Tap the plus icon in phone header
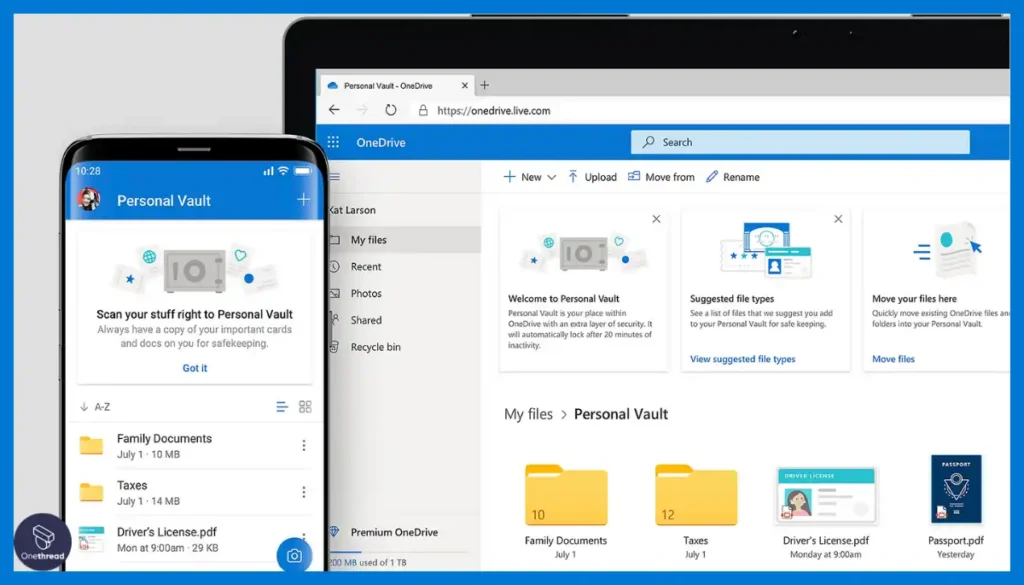The width and height of the screenshot is (1024, 585). click(x=304, y=199)
